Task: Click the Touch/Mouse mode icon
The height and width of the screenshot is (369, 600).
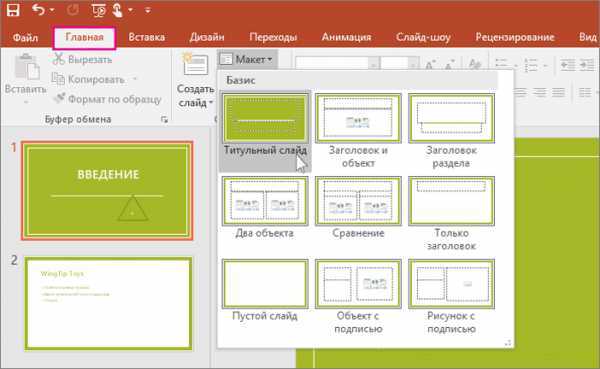Action: pos(117,10)
